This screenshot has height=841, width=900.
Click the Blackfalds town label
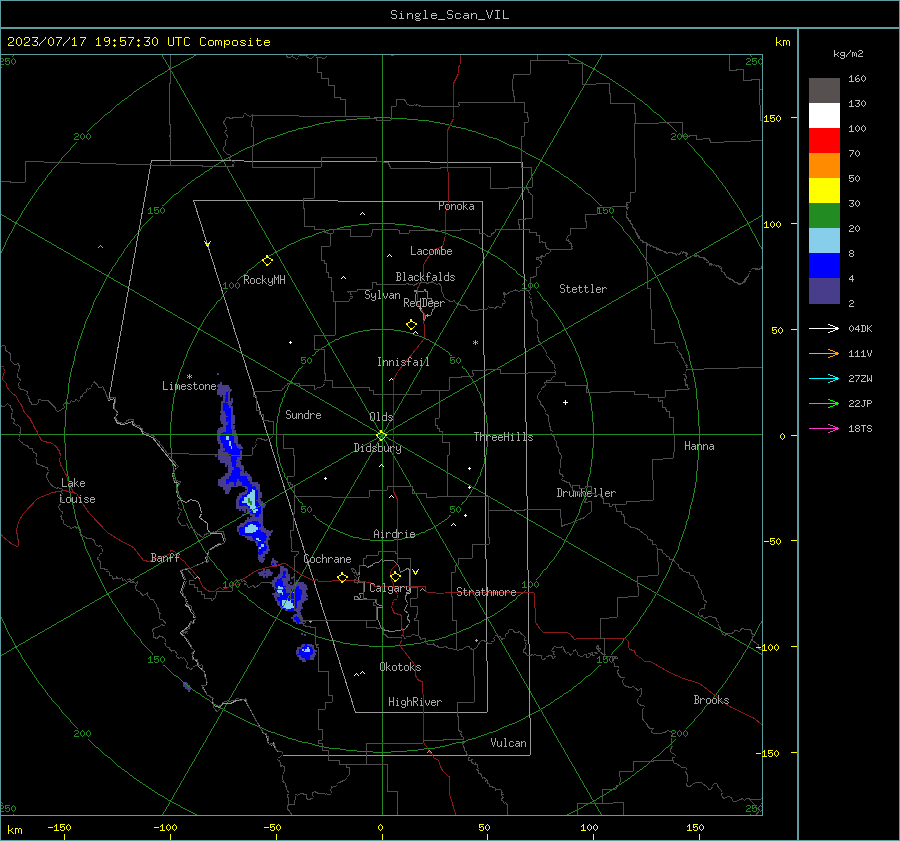tap(425, 277)
